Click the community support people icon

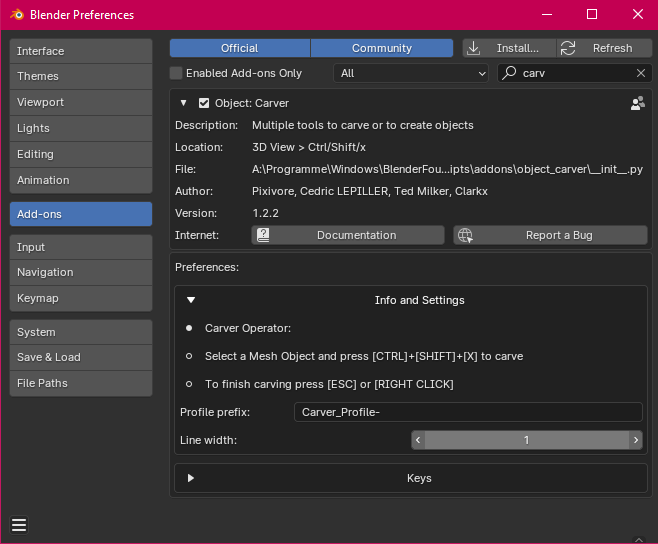pos(637,103)
